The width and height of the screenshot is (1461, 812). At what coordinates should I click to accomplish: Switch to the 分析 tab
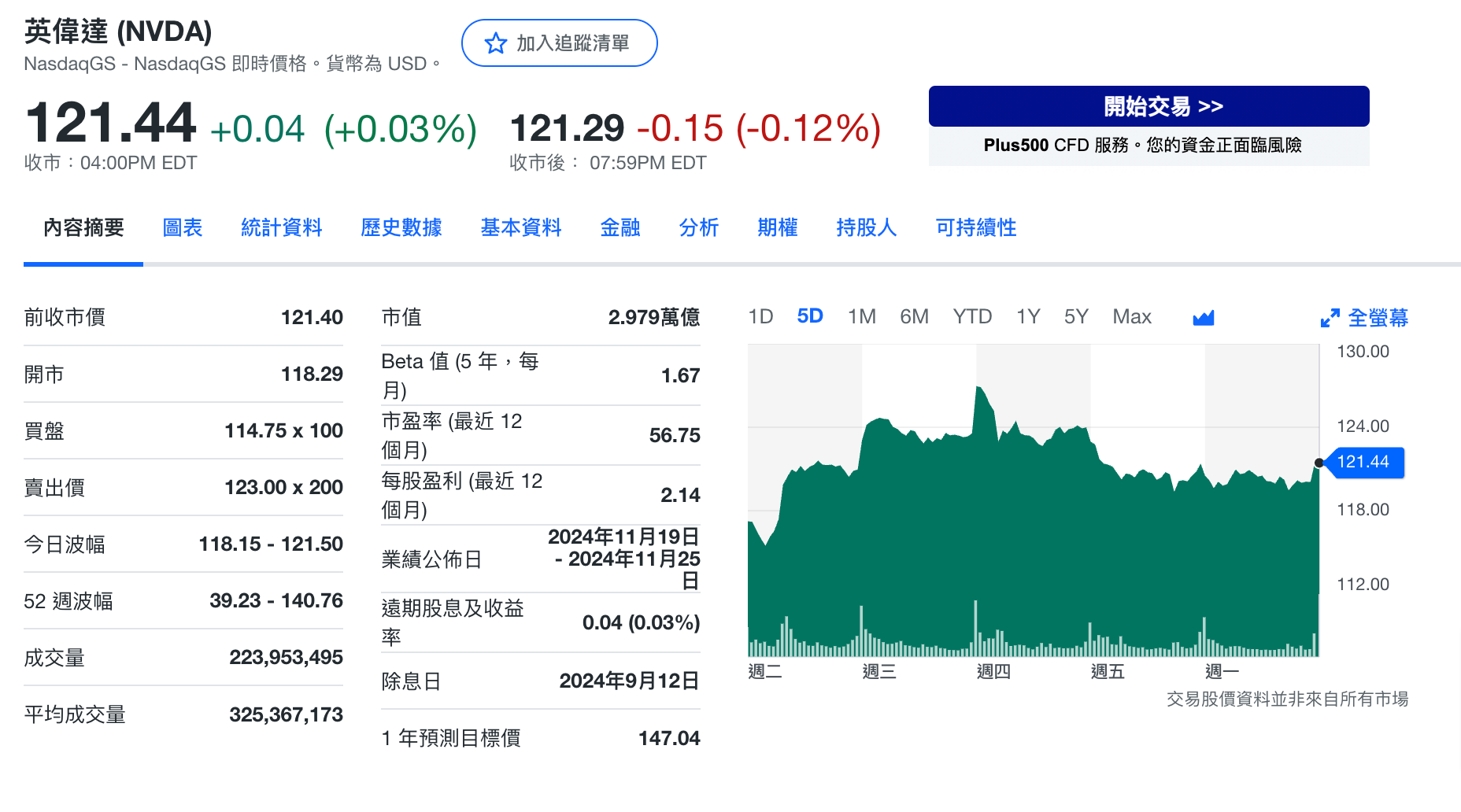click(x=697, y=227)
